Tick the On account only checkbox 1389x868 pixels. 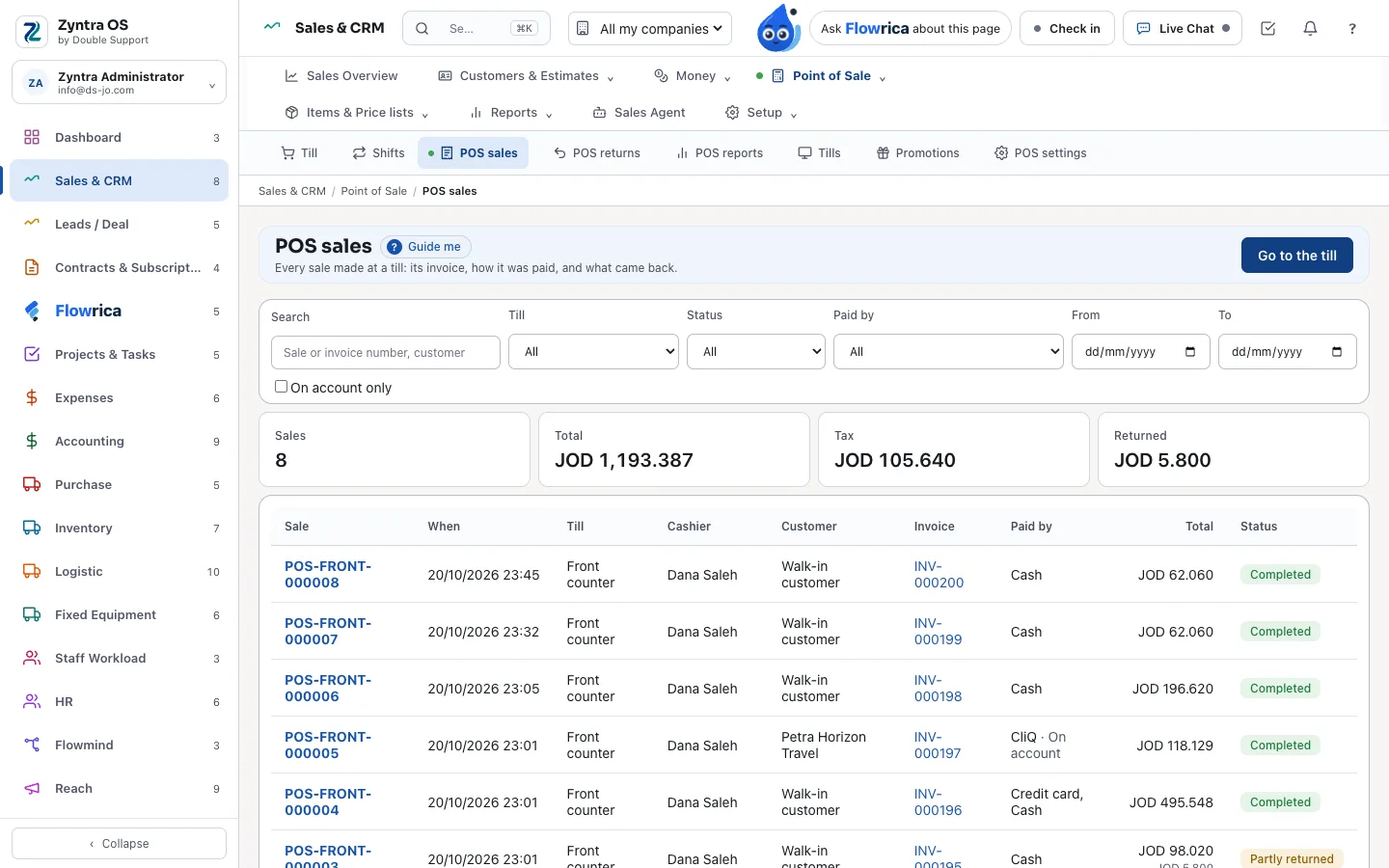pyautogui.click(x=282, y=387)
